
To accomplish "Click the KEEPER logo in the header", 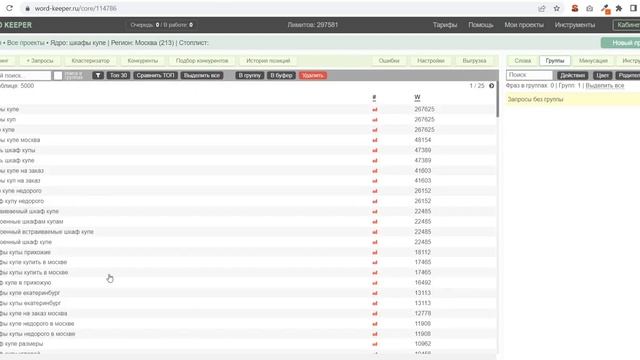I will 17,25.
